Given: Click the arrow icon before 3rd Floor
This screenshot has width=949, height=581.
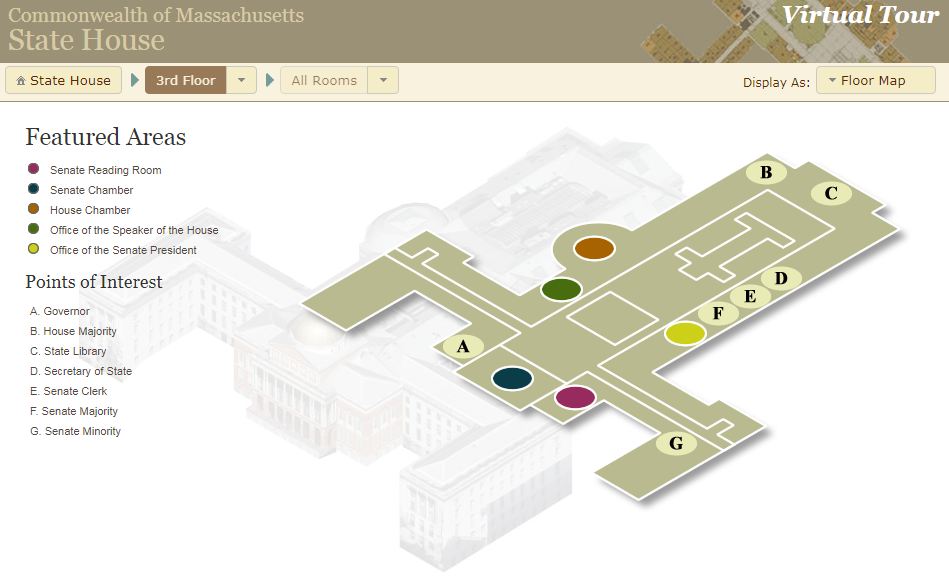Looking at the screenshot, I should pyautogui.click(x=135, y=80).
